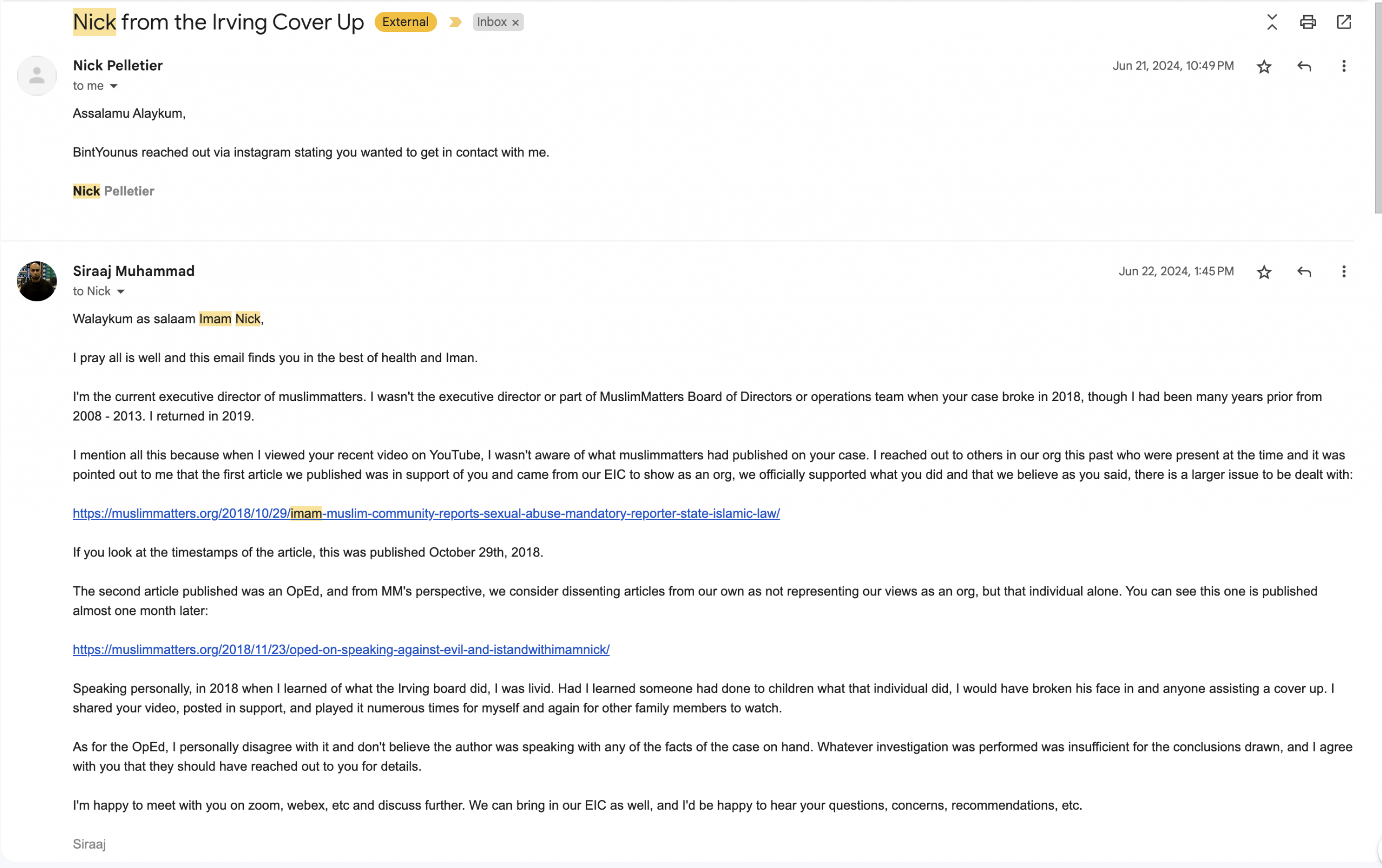Star Siraaj Muhammad's message
Image resolution: width=1382 pixels, height=868 pixels.
click(x=1264, y=272)
